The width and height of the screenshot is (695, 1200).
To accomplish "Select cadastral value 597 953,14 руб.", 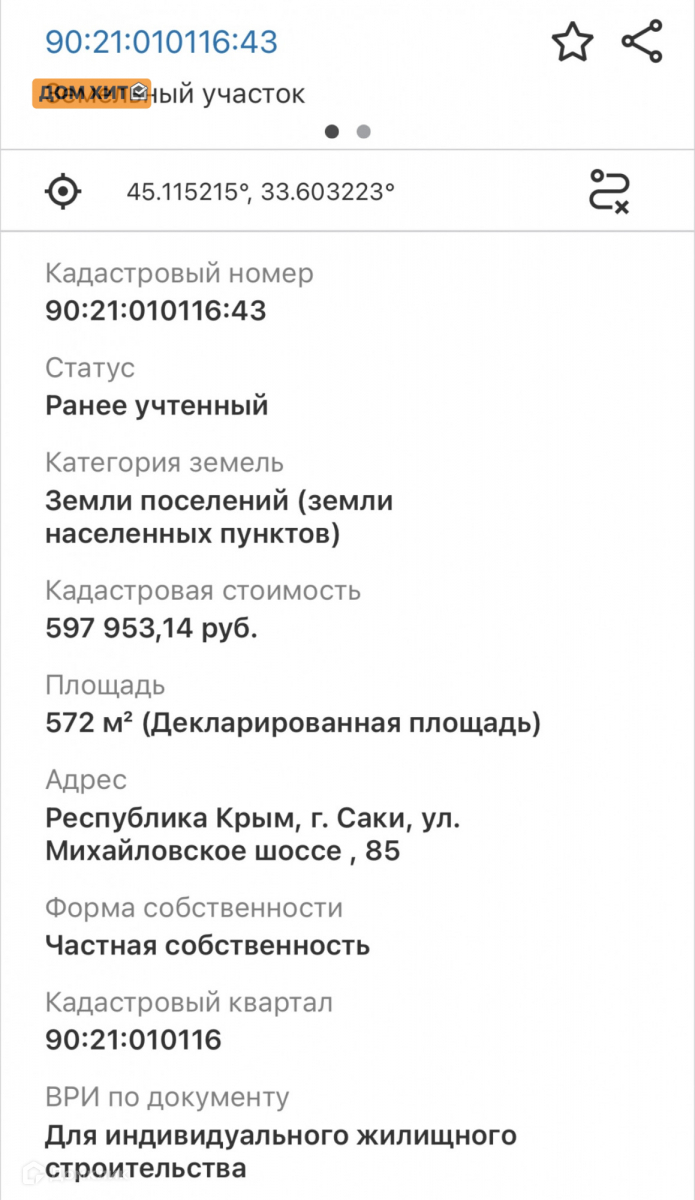I will [x=151, y=628].
